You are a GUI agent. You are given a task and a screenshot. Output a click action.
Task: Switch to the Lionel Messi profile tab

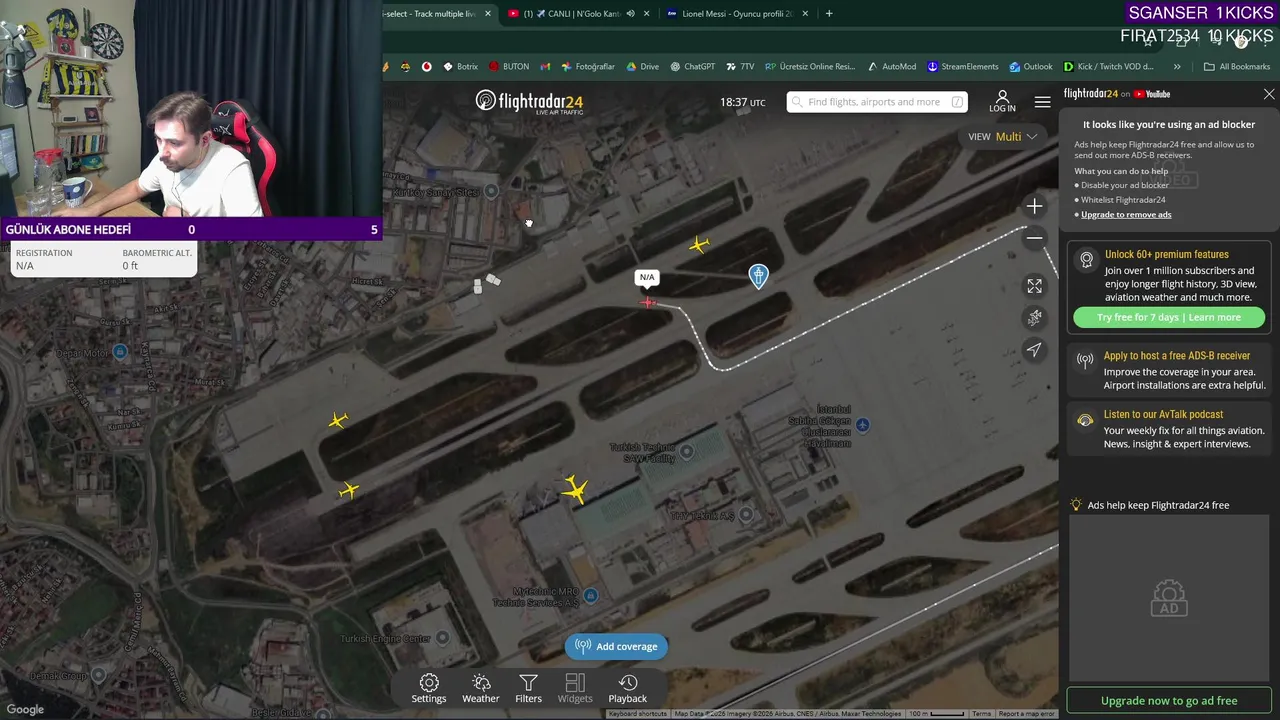pos(737,14)
